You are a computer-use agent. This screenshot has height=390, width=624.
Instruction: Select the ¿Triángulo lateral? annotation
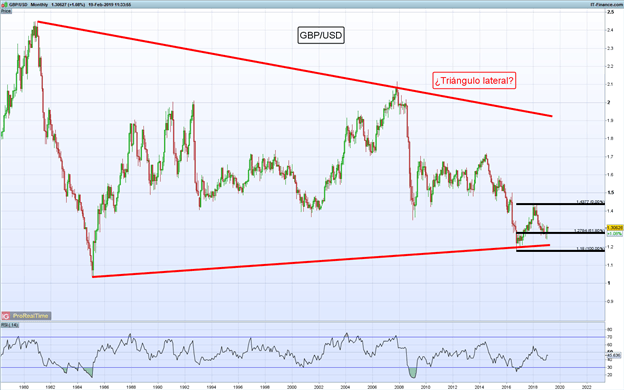[x=474, y=81]
